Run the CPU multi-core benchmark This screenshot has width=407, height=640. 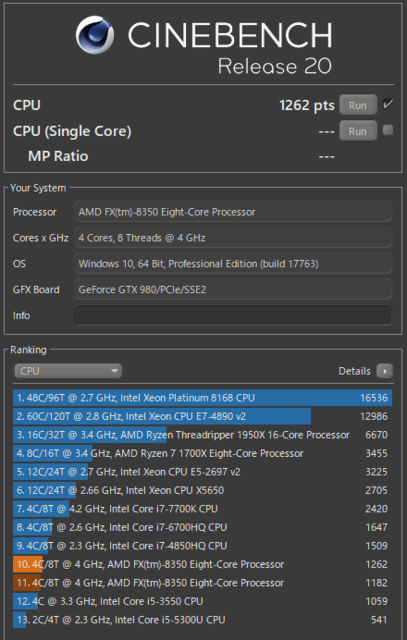click(x=358, y=105)
